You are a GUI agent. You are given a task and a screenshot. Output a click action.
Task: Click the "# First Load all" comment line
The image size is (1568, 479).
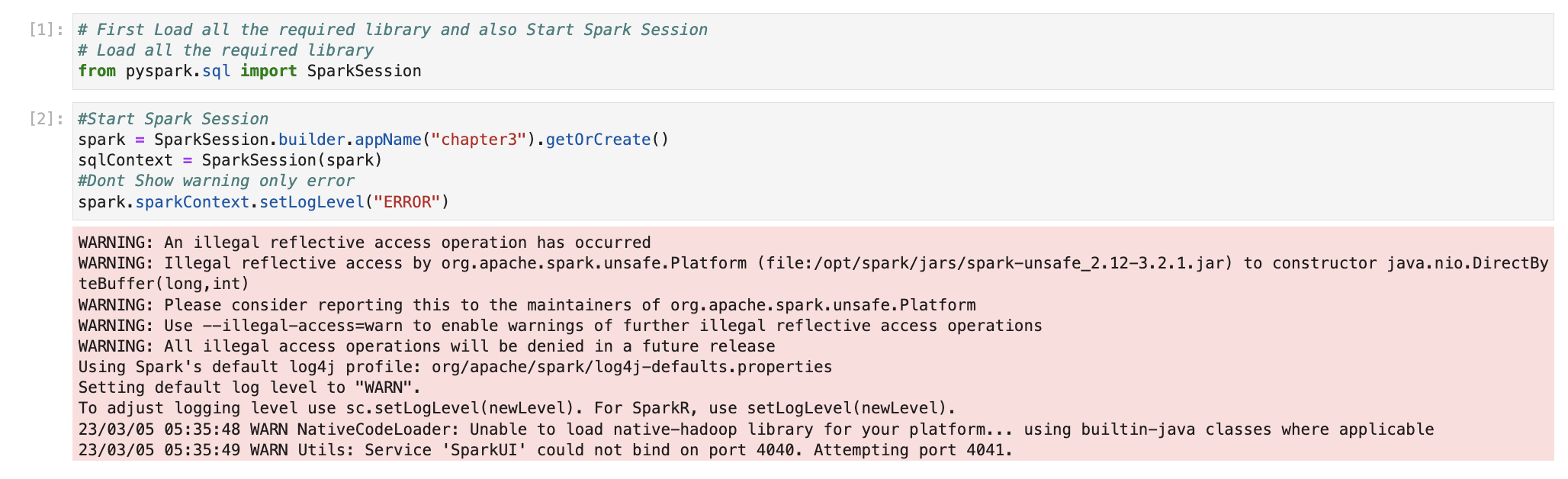(392, 30)
